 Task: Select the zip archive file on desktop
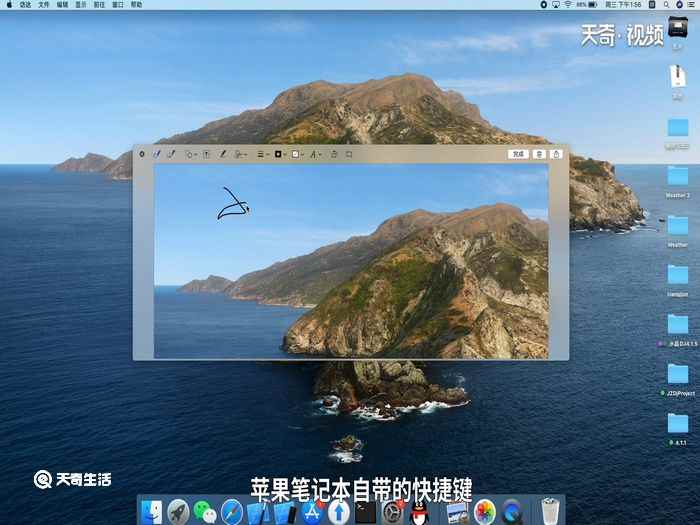click(x=678, y=77)
